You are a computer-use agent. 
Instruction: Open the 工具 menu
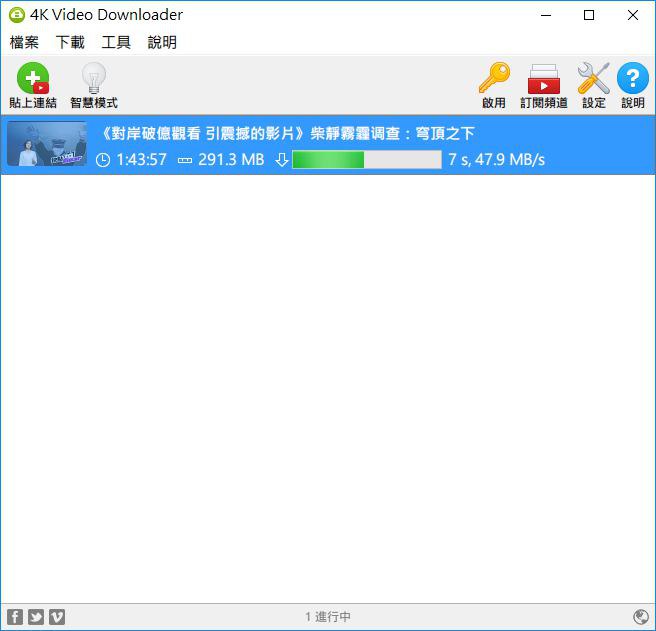[x=116, y=42]
